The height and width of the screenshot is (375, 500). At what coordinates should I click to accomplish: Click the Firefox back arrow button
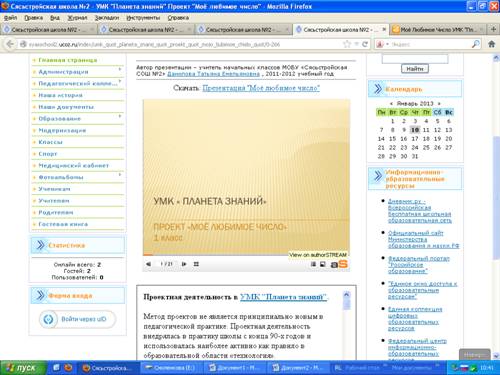10,44
